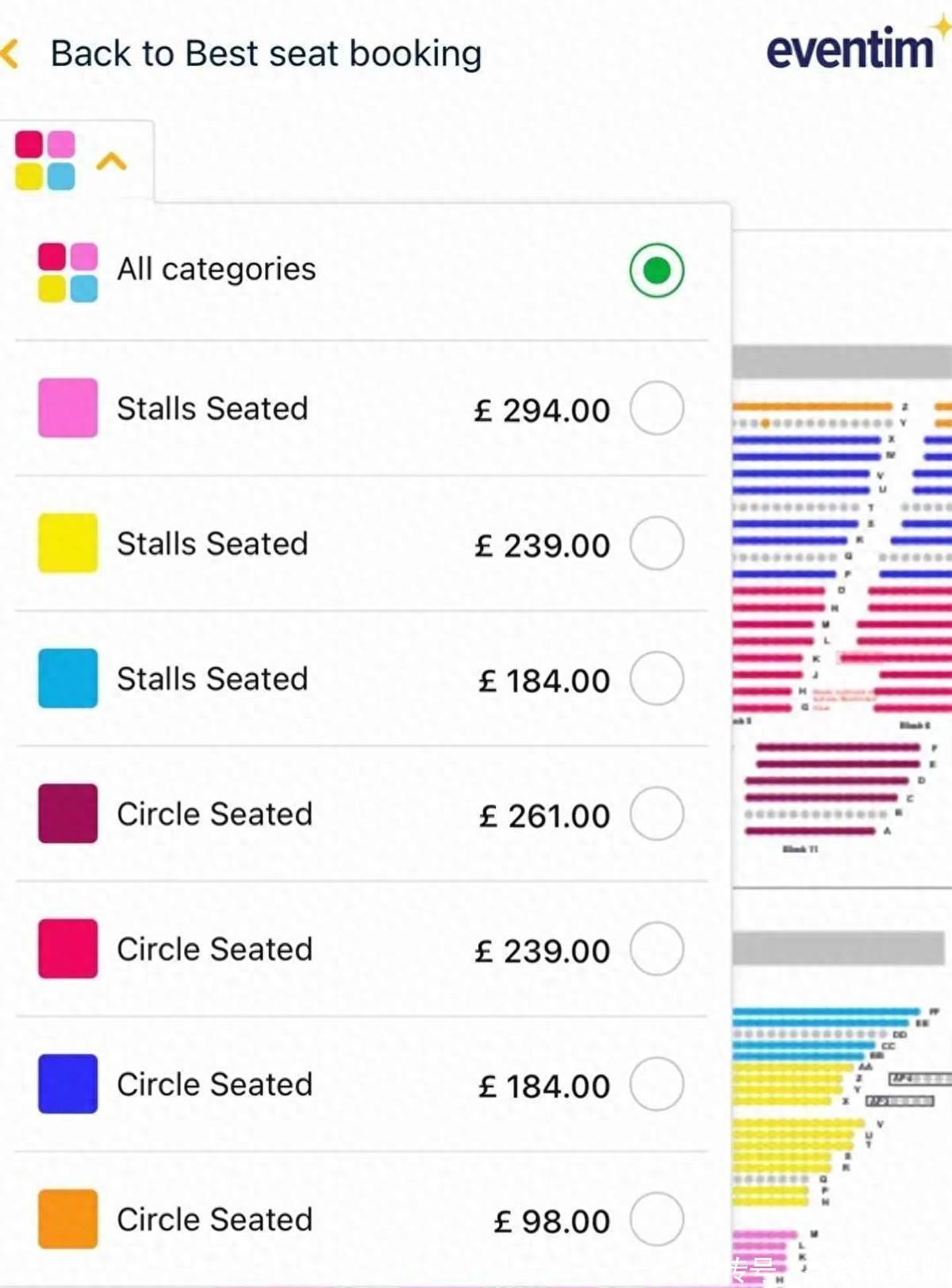Click the maroon Circle Seated color swatch
The image size is (952, 1288).
(68, 814)
